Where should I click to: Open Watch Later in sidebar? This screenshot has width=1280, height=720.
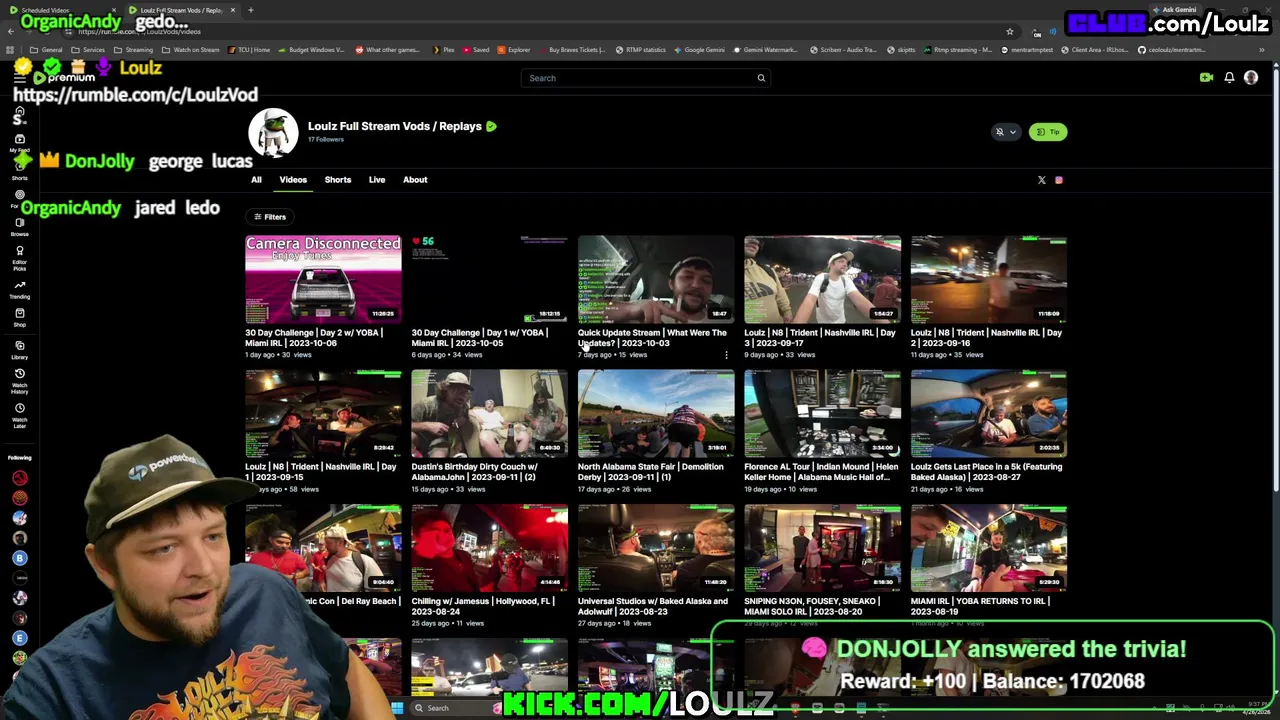(x=19, y=415)
